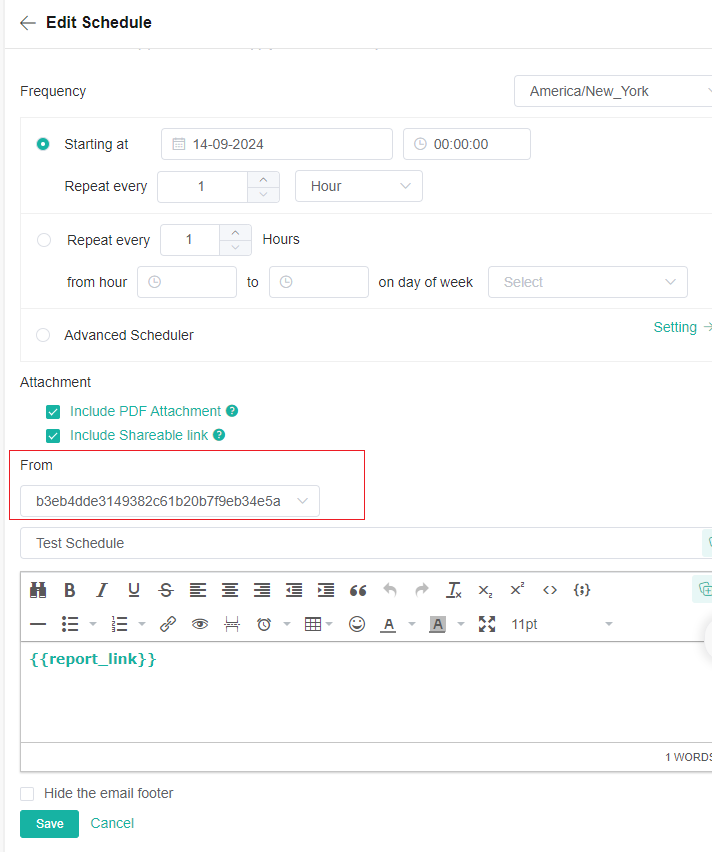This screenshot has width=712, height=852.
Task: Insert a link with the chain icon
Action: pos(168,624)
